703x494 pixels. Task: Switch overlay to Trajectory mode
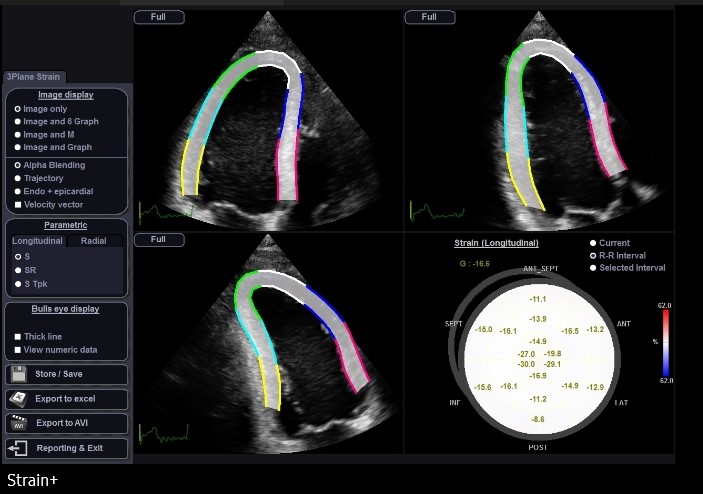tap(17, 178)
